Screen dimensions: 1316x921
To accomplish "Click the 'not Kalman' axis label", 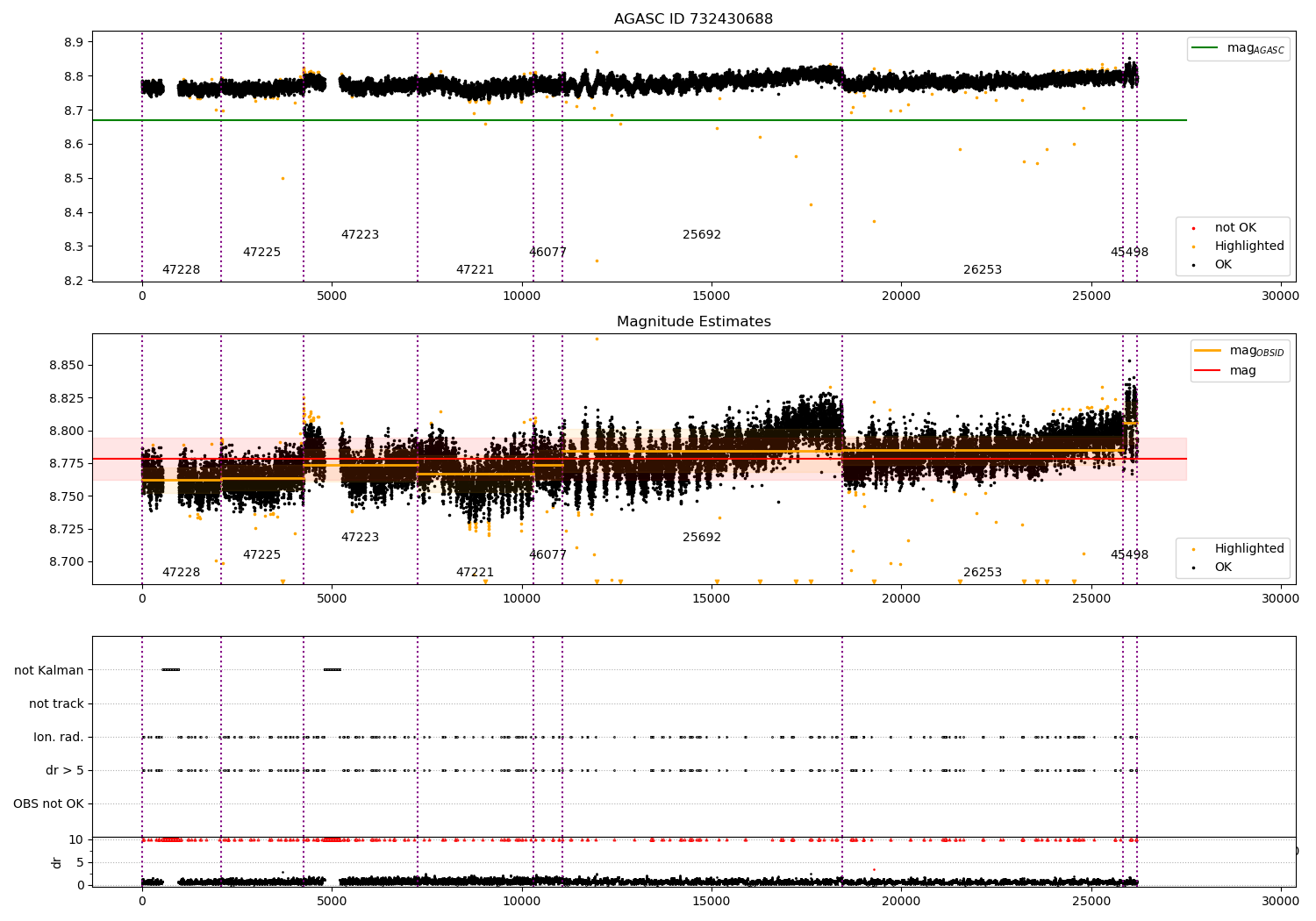I will pos(49,671).
